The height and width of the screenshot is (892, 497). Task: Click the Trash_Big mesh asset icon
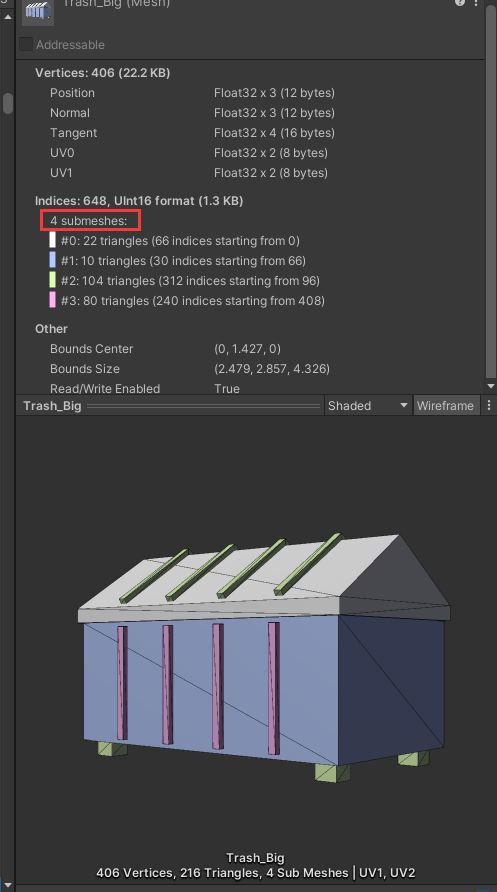(x=38, y=11)
